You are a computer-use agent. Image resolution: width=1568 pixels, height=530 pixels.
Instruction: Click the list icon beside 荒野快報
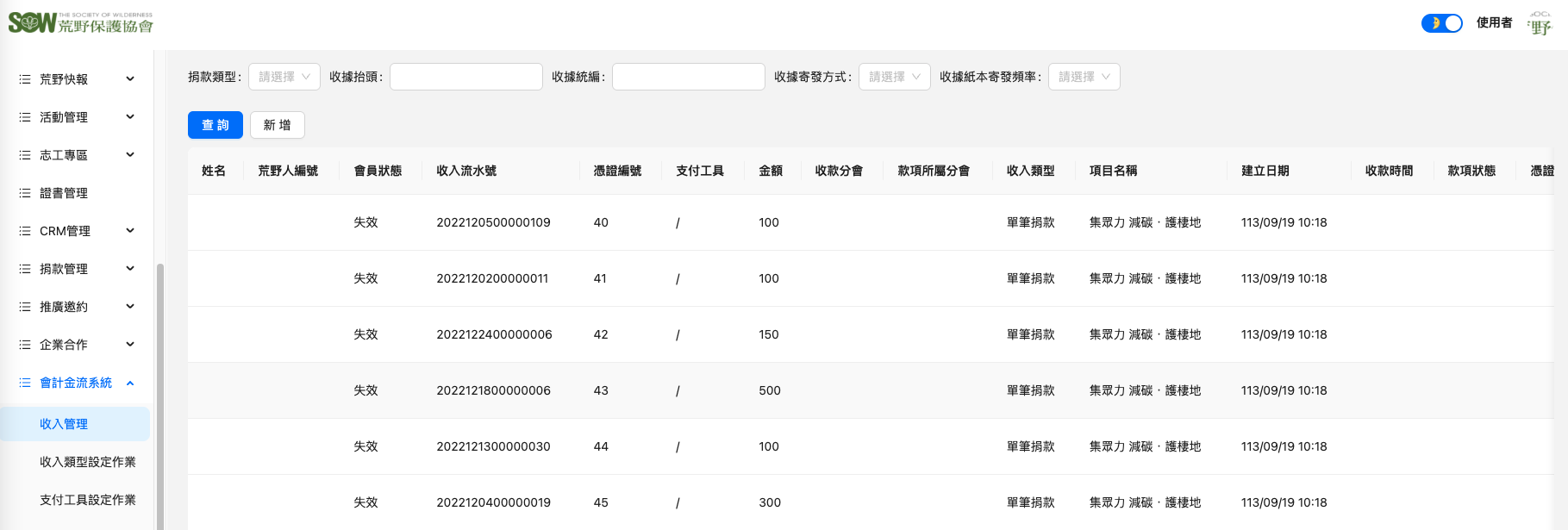pyautogui.click(x=25, y=79)
